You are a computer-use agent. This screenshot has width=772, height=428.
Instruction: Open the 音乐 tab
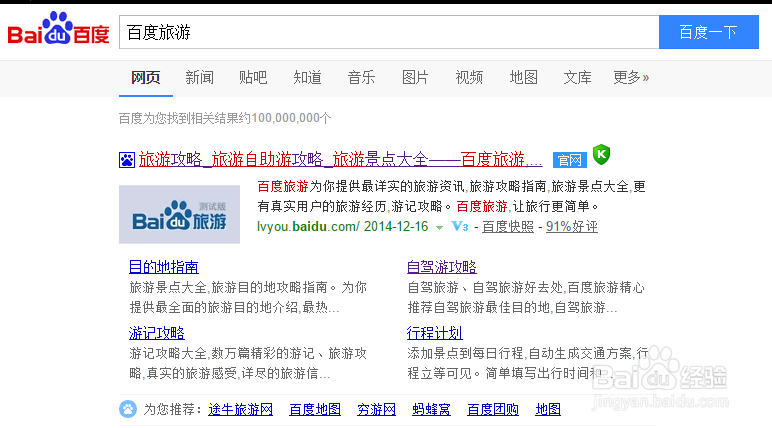point(361,77)
